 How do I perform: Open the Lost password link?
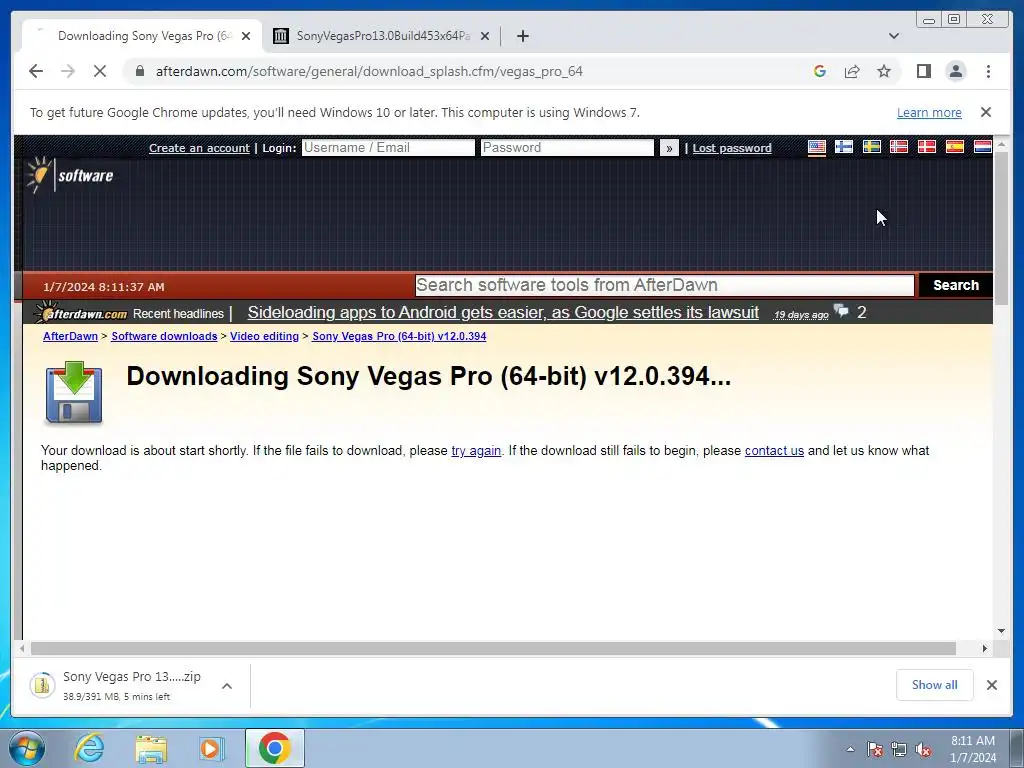tap(731, 148)
